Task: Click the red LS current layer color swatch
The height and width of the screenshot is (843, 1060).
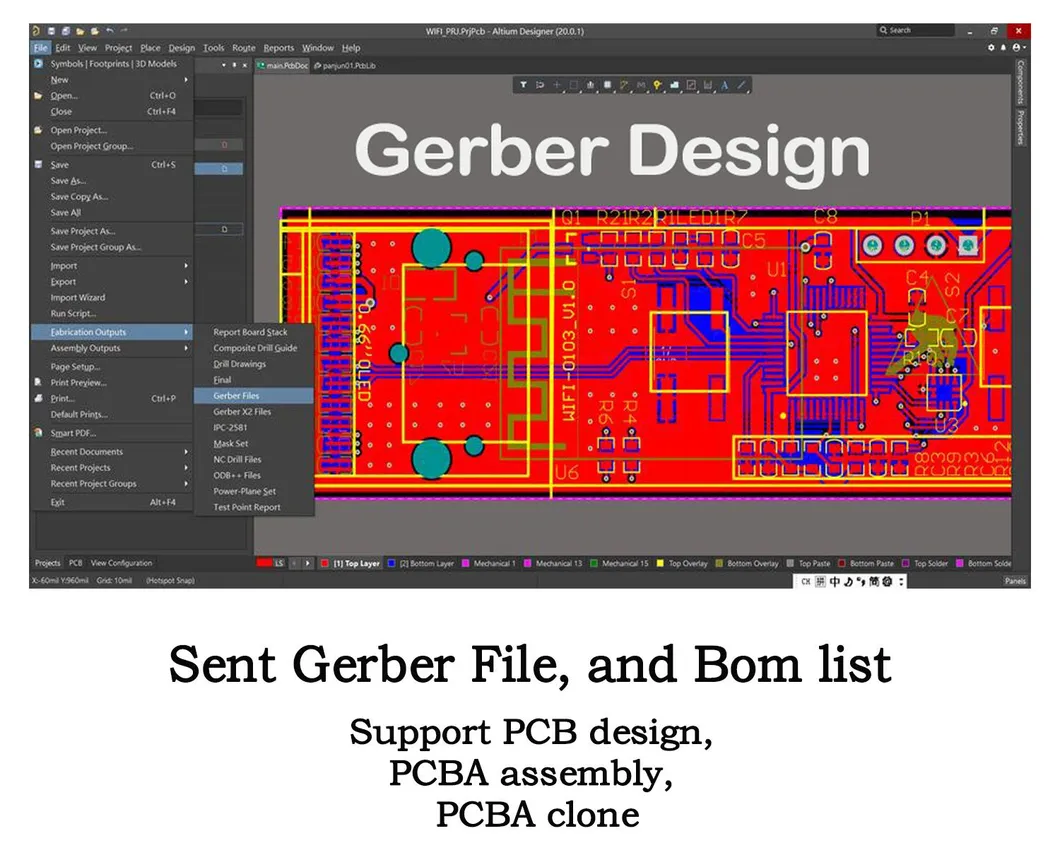Action: pyautogui.click(x=265, y=564)
